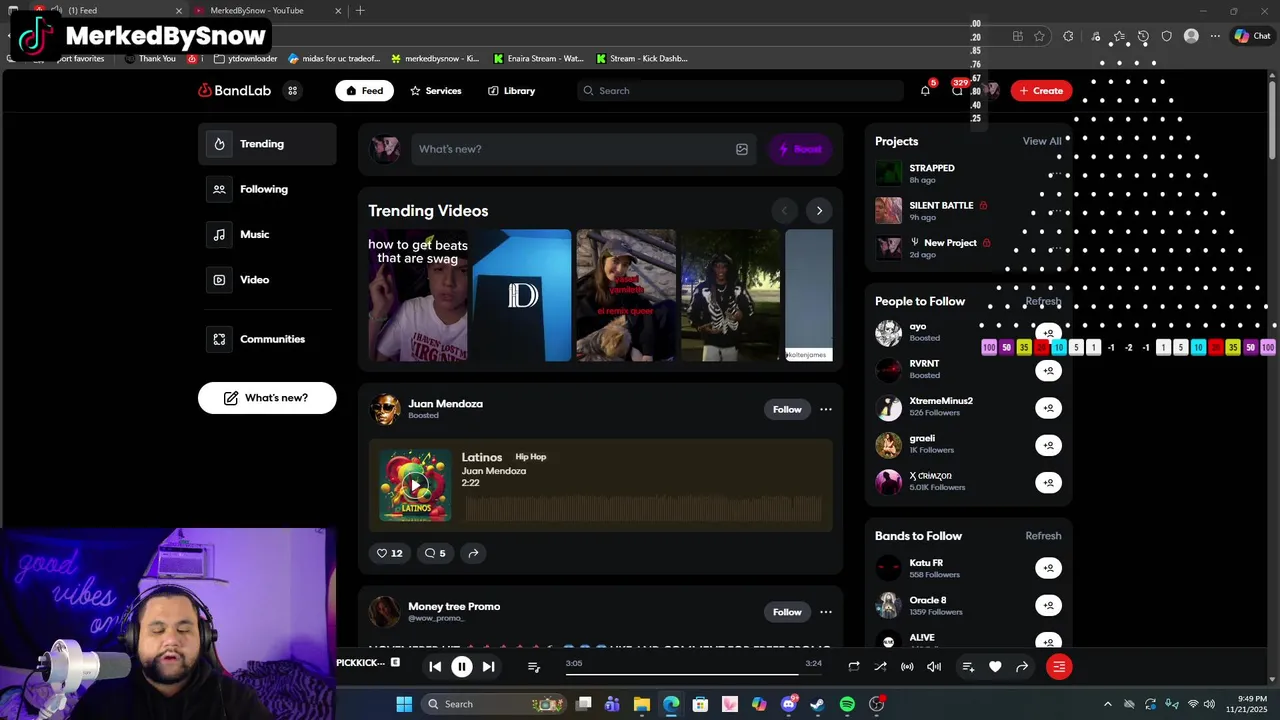Open the Services tab

tap(435, 91)
